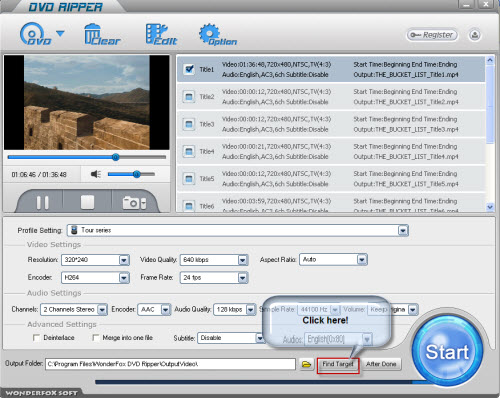Clear the title list
The image size is (500, 398).
click(x=101, y=34)
